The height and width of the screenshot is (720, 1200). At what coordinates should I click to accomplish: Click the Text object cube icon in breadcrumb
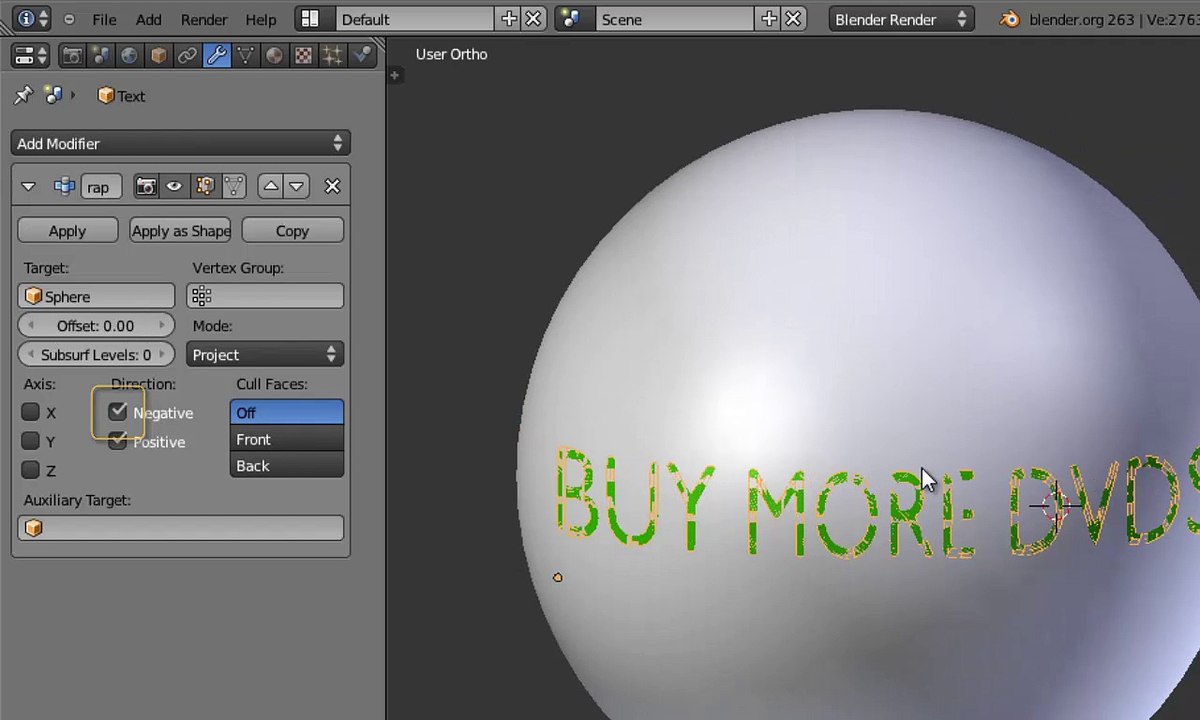coord(105,95)
